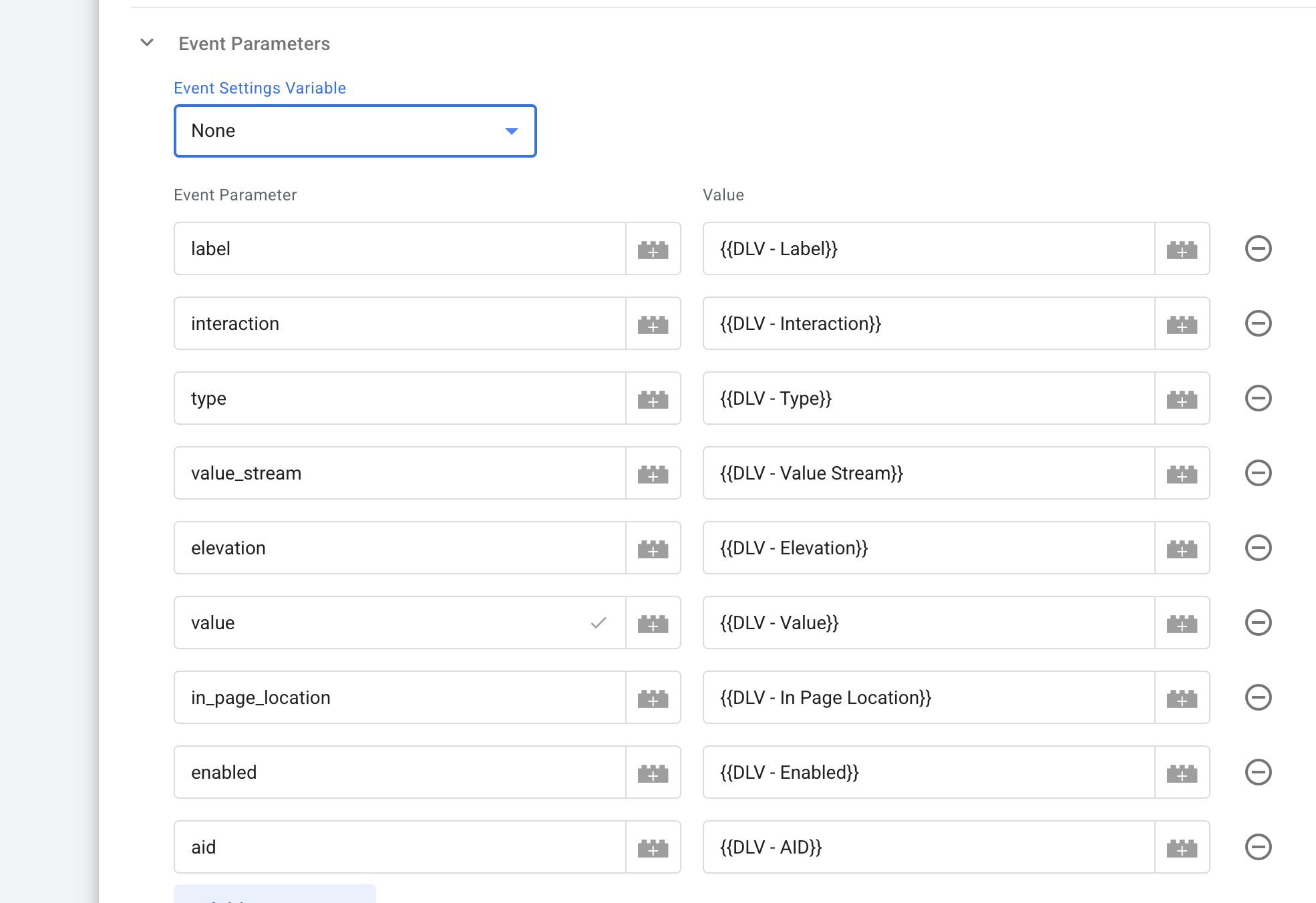Click the {{DLV - In Page Location}} field

coord(929,698)
